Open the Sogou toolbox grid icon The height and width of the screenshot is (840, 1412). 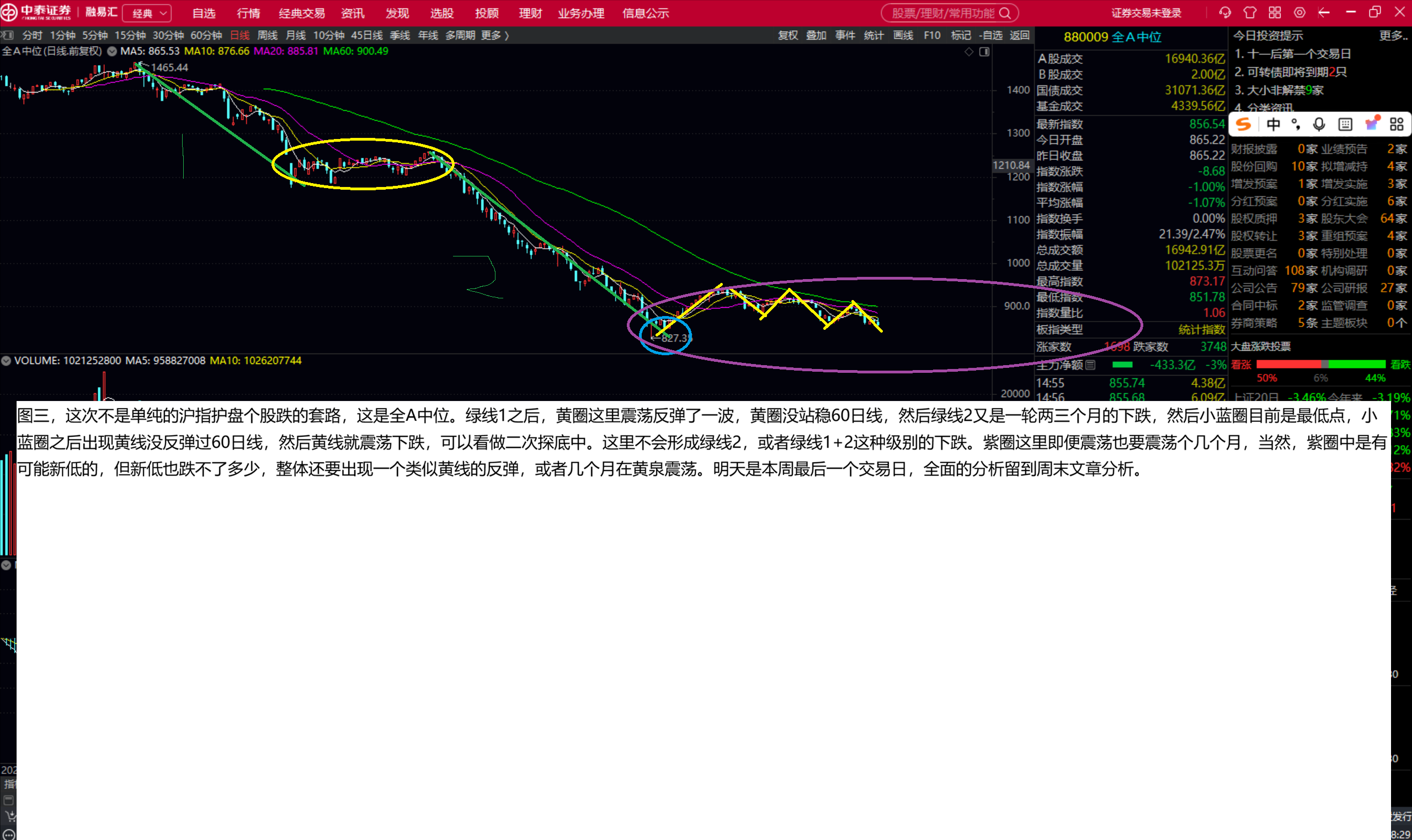(1397, 125)
